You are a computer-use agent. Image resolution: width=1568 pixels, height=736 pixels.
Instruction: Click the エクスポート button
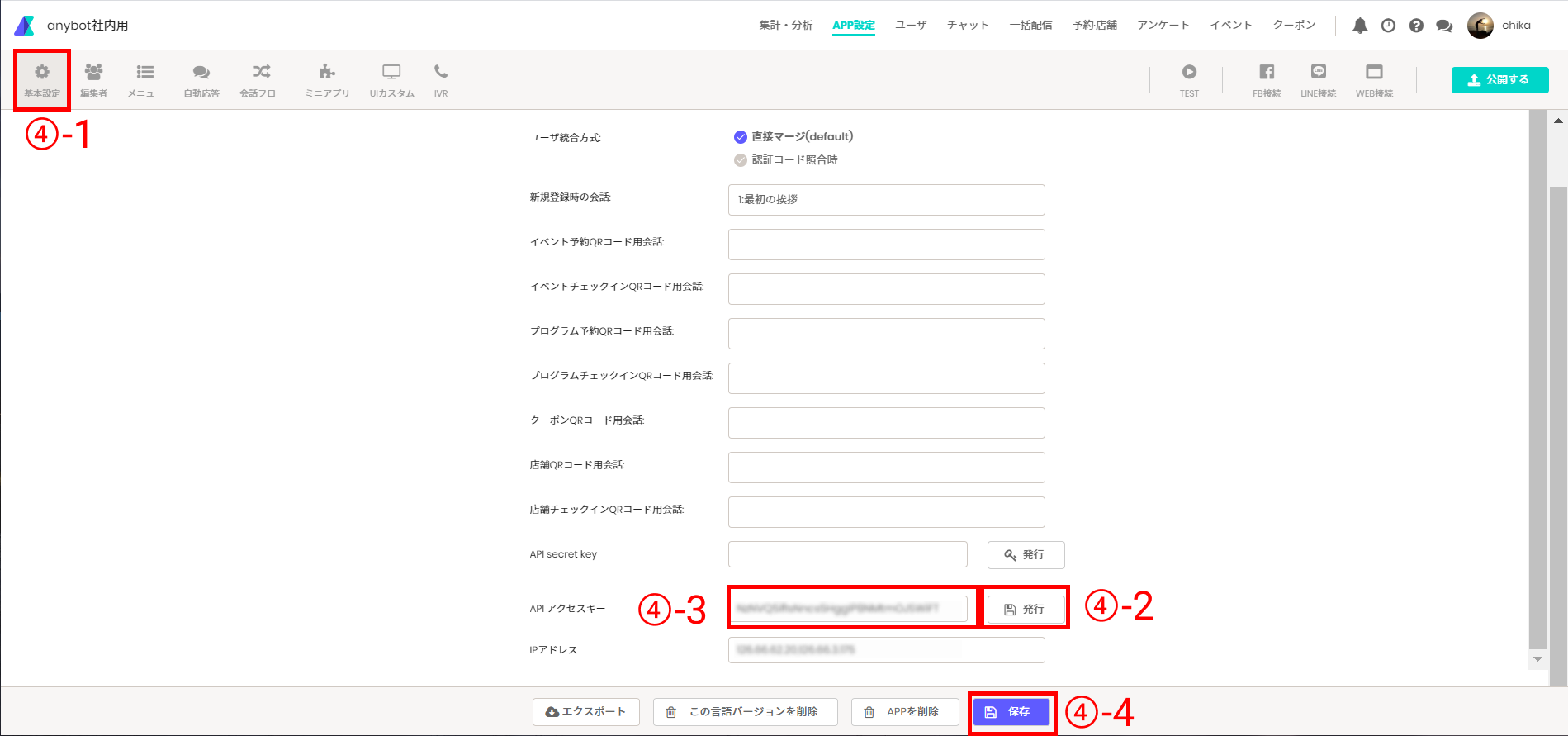tap(585, 712)
